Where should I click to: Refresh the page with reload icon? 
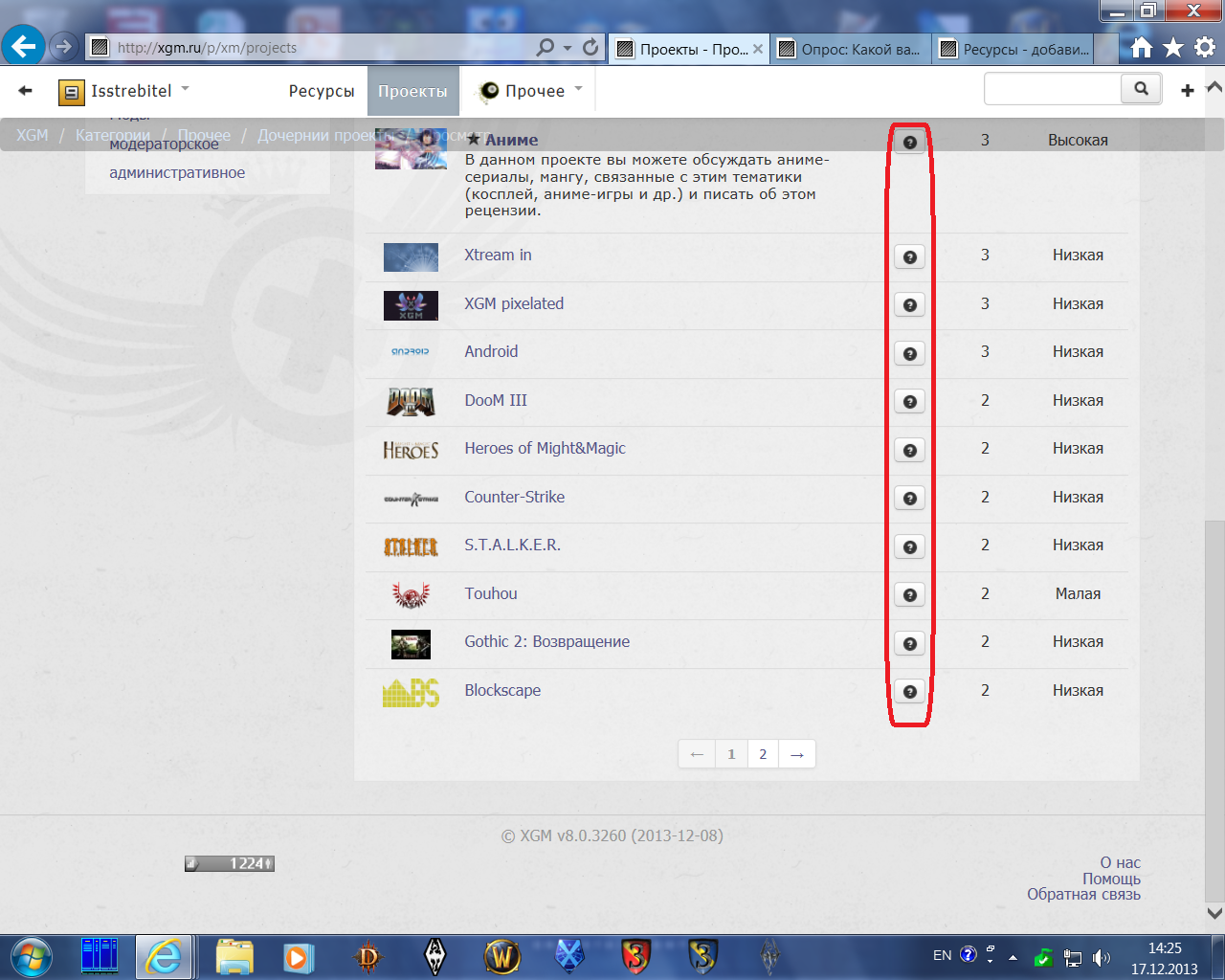(x=590, y=47)
